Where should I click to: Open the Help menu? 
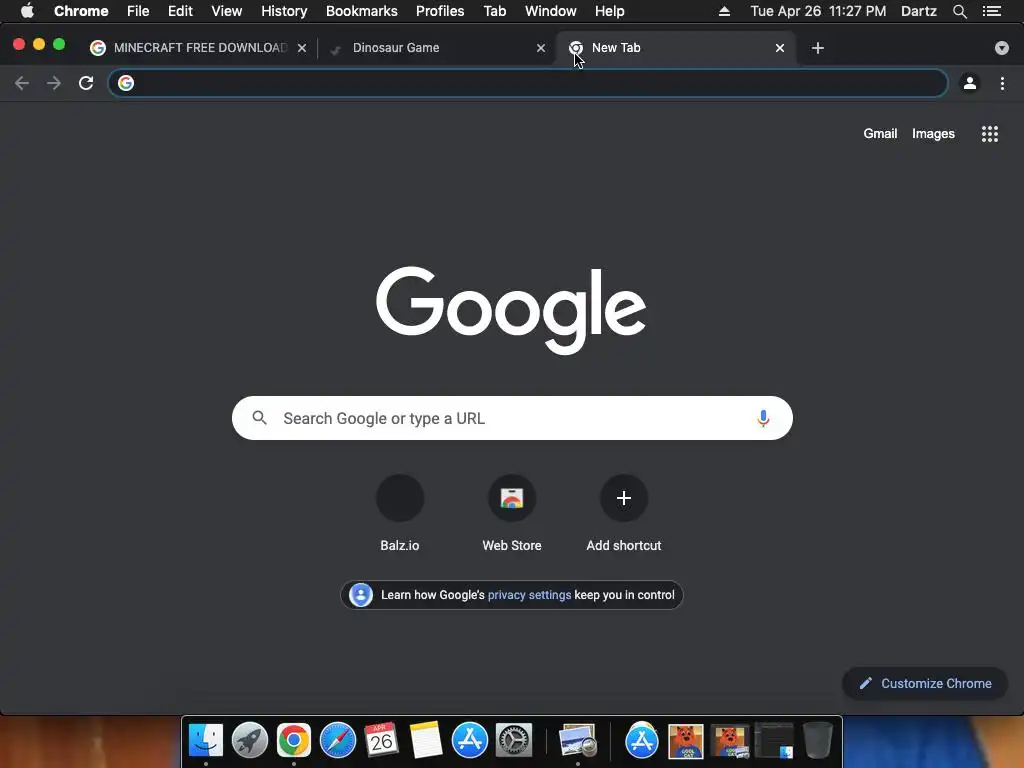(609, 11)
